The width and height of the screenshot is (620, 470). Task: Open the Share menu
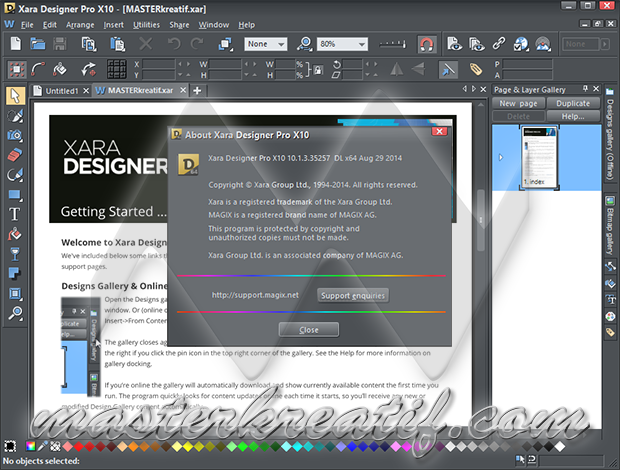tap(179, 25)
